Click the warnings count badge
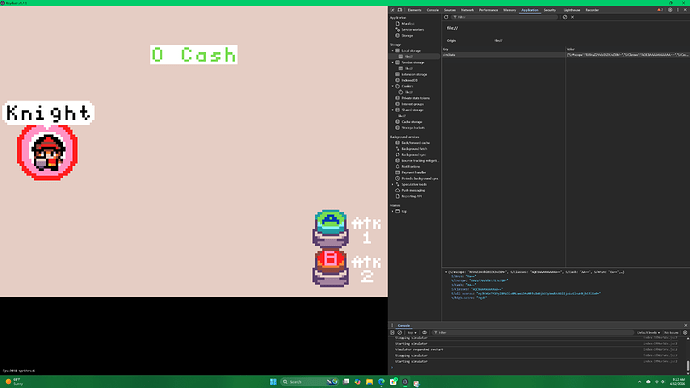Screen dimensions: 690x388 [x=660, y=10]
